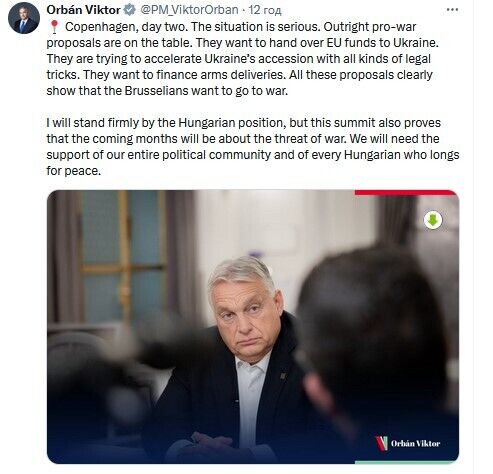The height and width of the screenshot is (474, 493).
Task: Click the green download arrow on the photo
Action: (433, 220)
